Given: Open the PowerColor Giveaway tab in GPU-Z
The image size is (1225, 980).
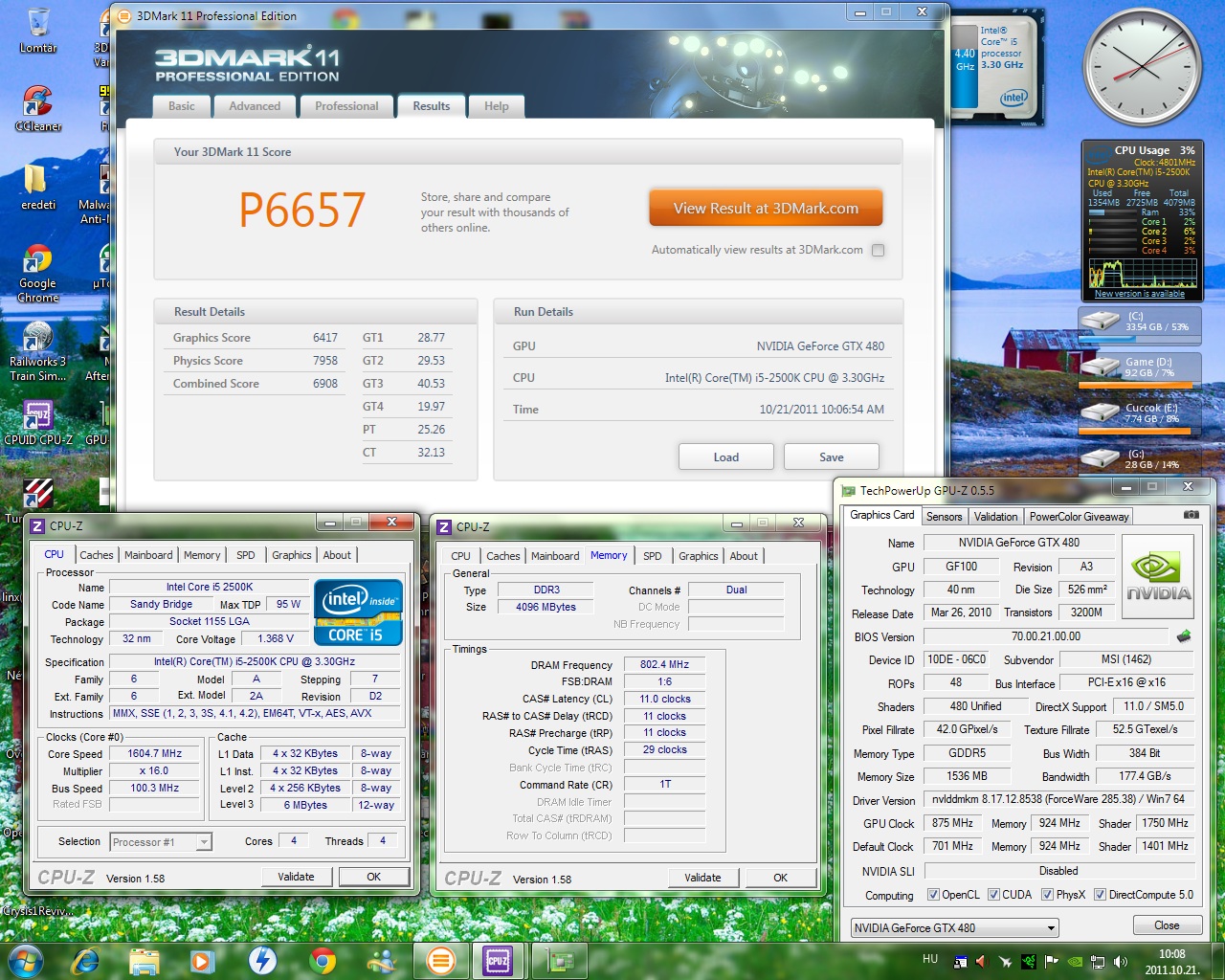Looking at the screenshot, I should click(x=1079, y=517).
